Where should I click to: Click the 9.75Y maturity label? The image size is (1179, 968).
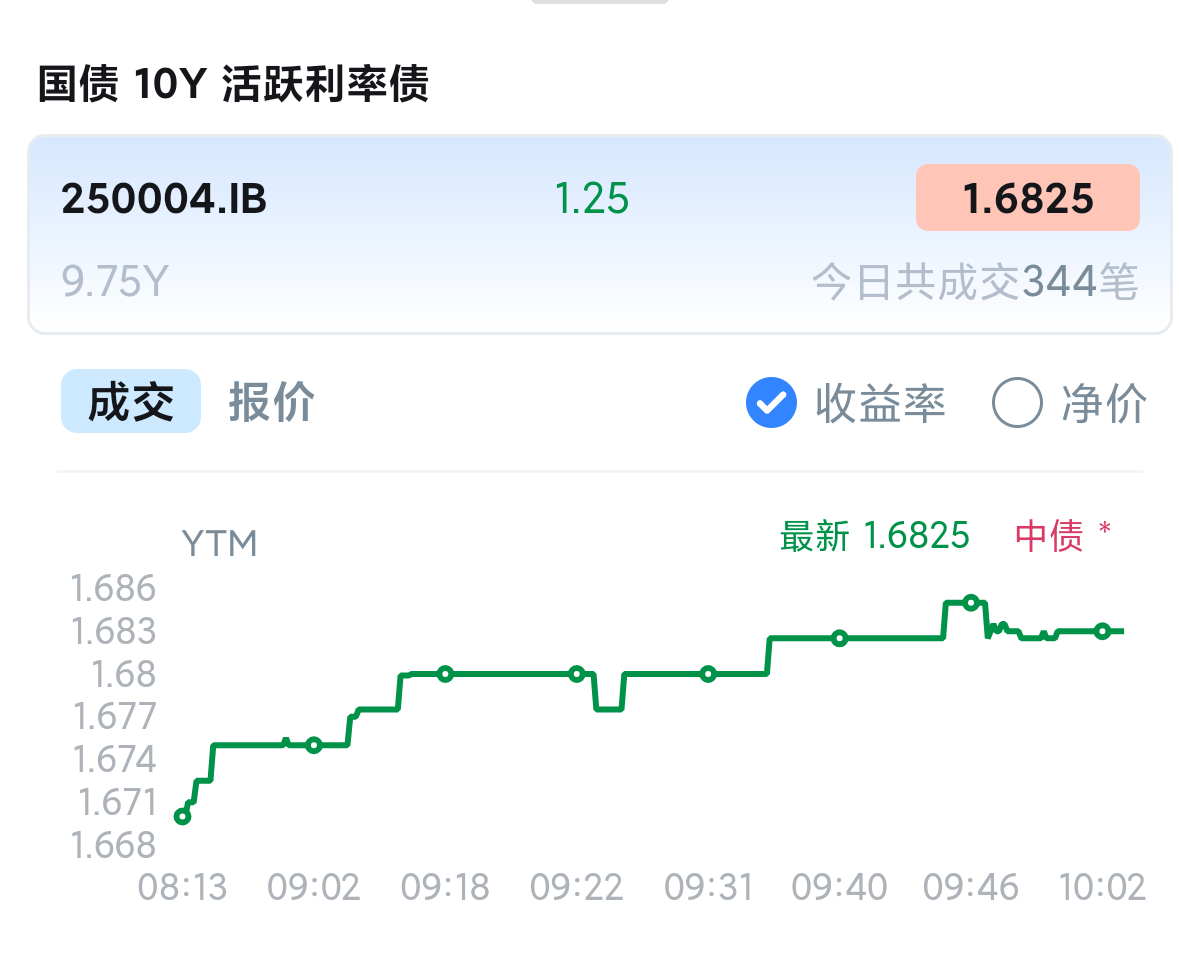point(115,282)
